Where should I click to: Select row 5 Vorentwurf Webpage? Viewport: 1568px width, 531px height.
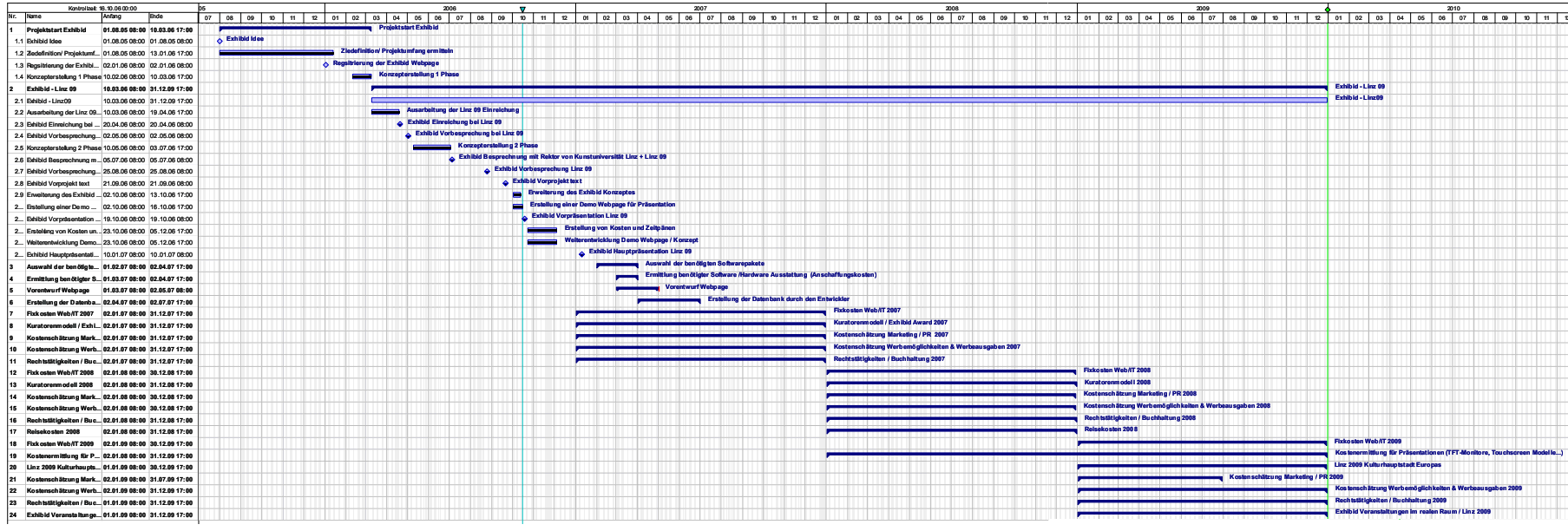[x=101, y=290]
